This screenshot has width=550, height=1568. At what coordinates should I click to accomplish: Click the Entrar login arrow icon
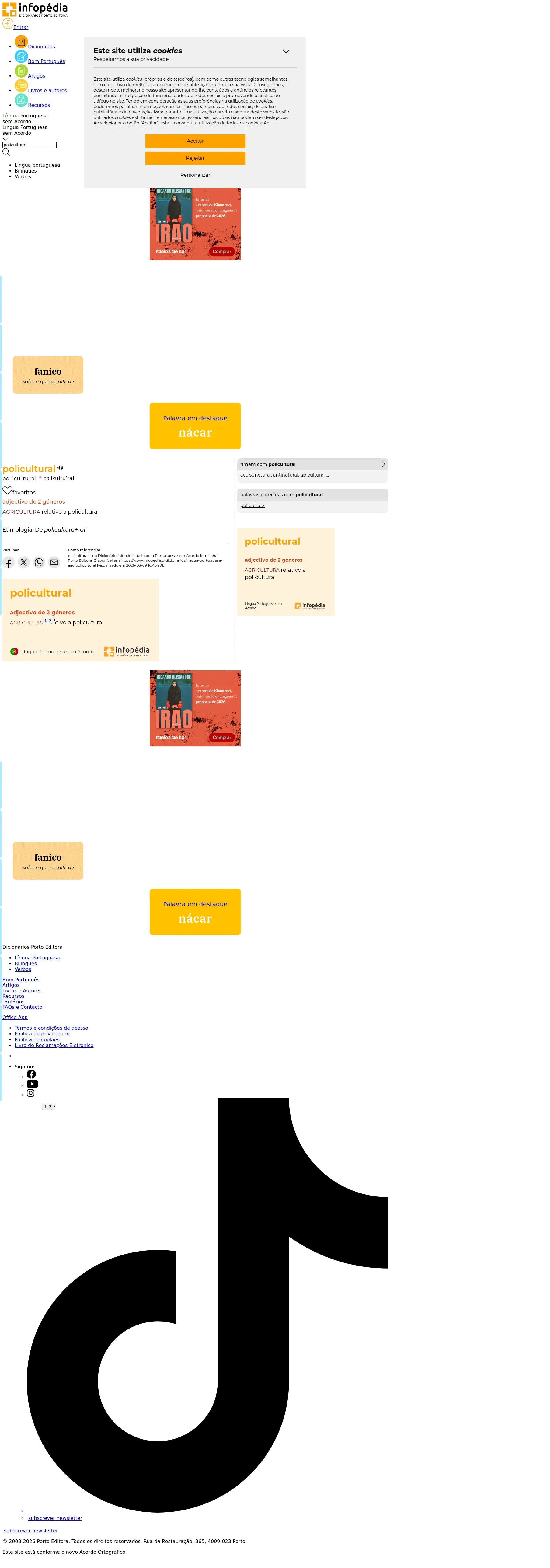tap(8, 24)
